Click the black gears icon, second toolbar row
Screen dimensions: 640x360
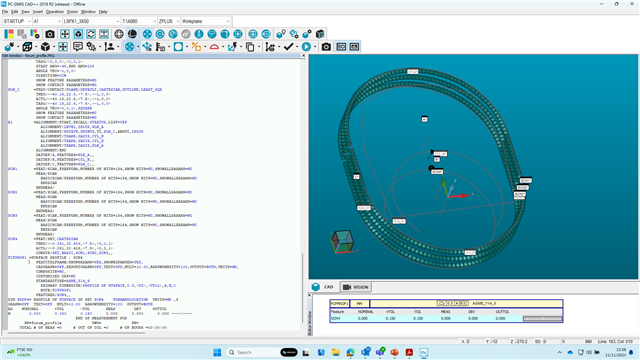click(x=91, y=47)
